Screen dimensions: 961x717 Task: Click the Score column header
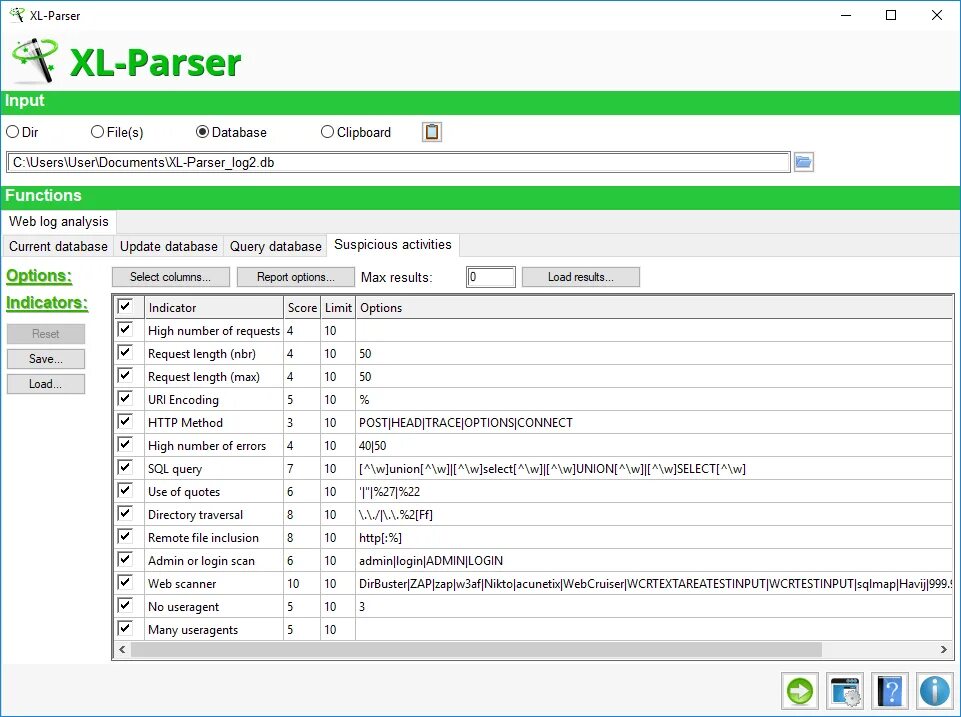pyautogui.click(x=302, y=308)
